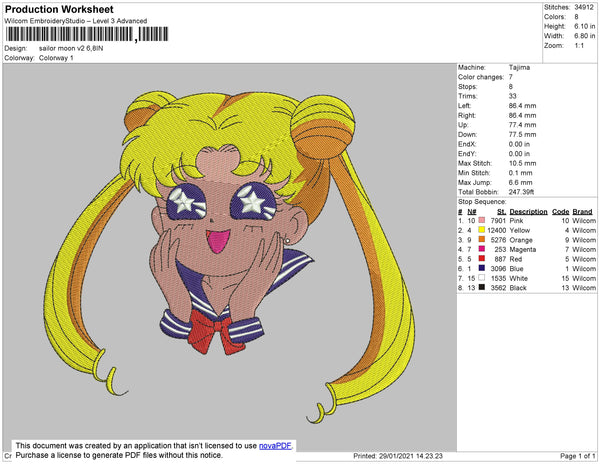Click the 'Magenta' description text
The height and width of the screenshot is (464, 600).
(x=523, y=249)
